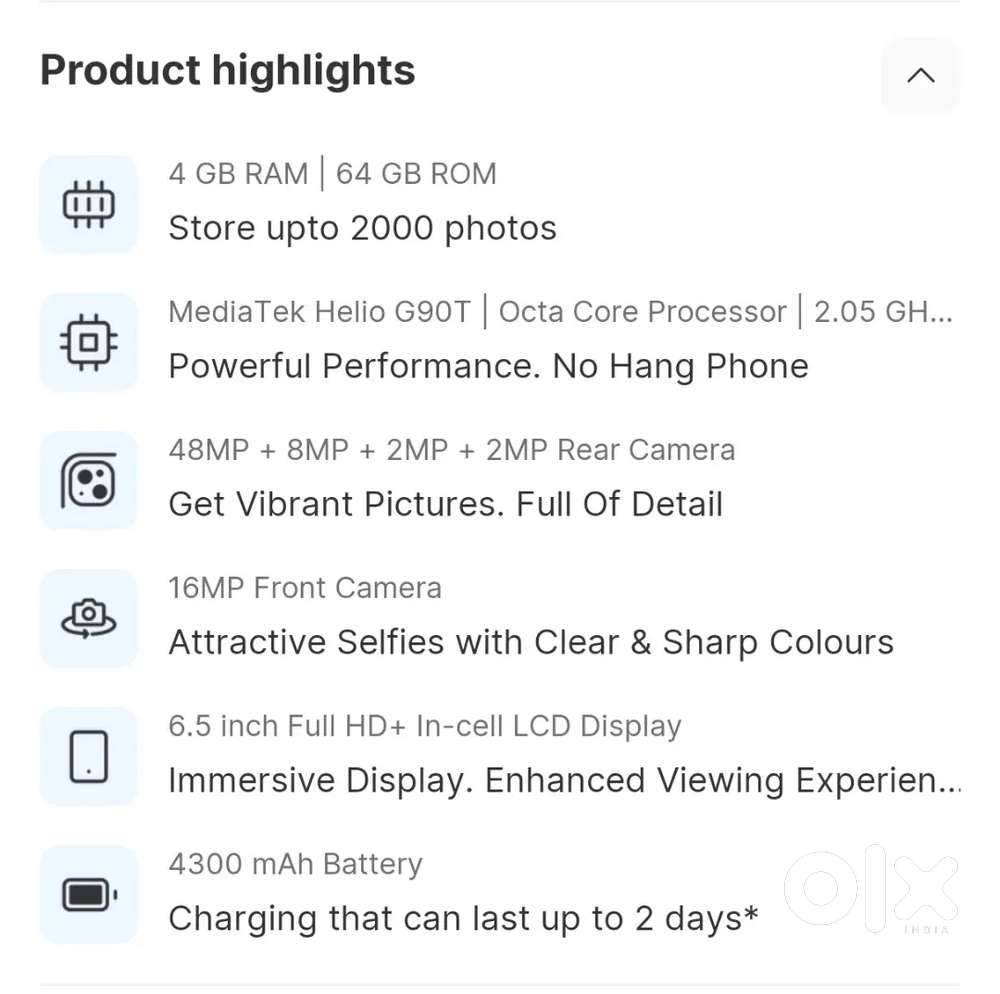Select the phone display icon

(x=88, y=756)
